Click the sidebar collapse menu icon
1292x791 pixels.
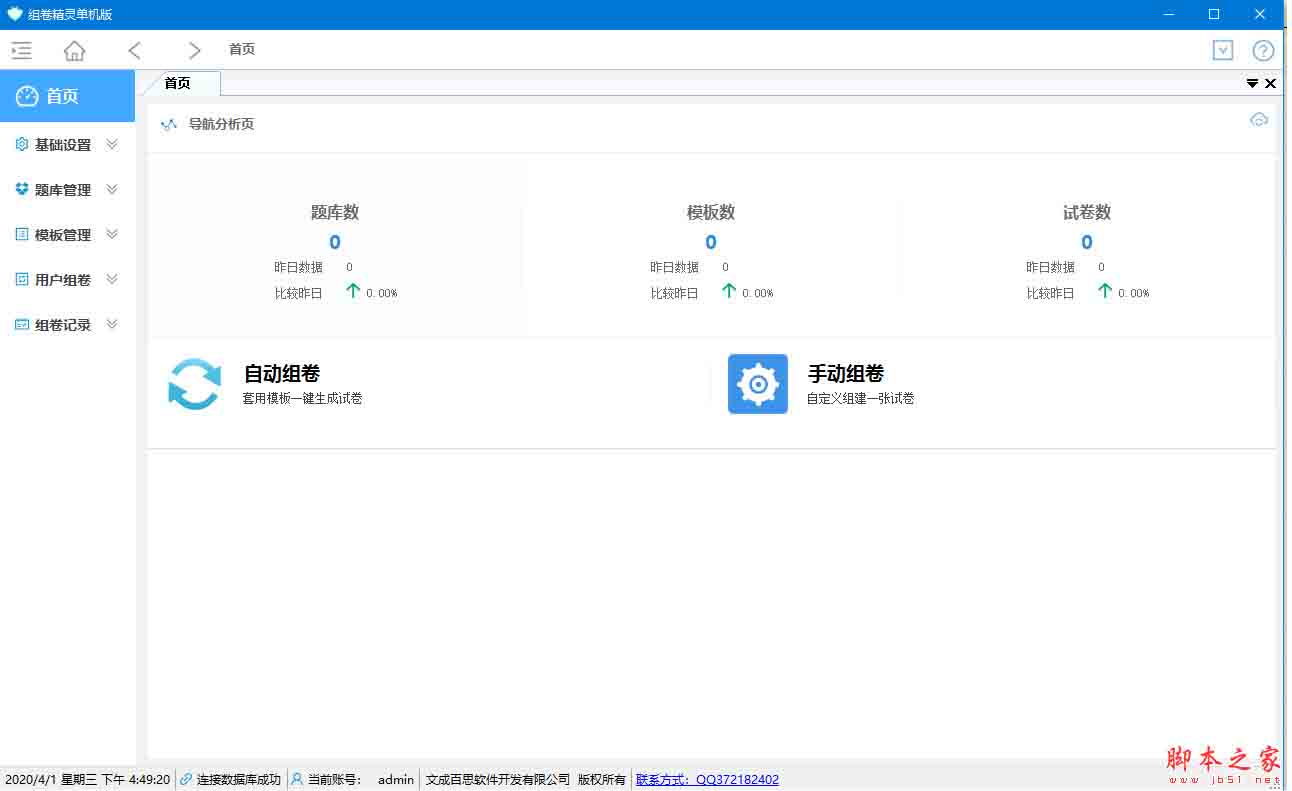tap(21, 50)
